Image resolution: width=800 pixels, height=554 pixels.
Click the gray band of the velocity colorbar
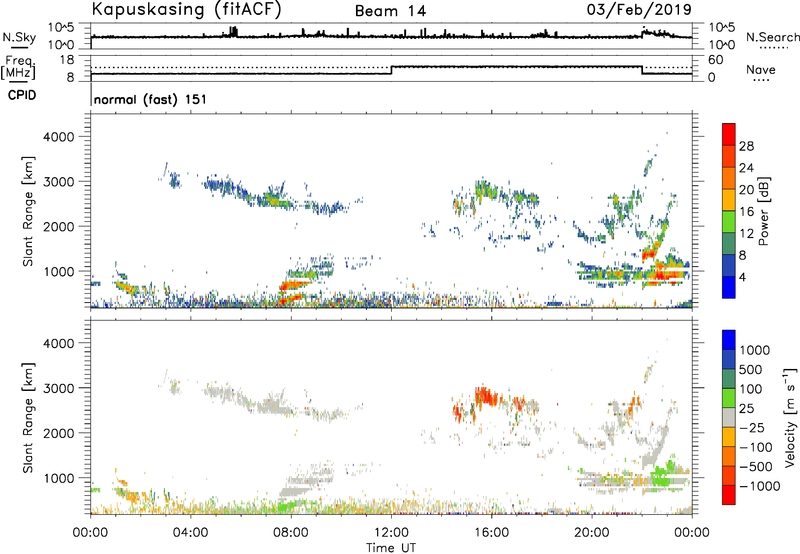[x=729, y=417]
